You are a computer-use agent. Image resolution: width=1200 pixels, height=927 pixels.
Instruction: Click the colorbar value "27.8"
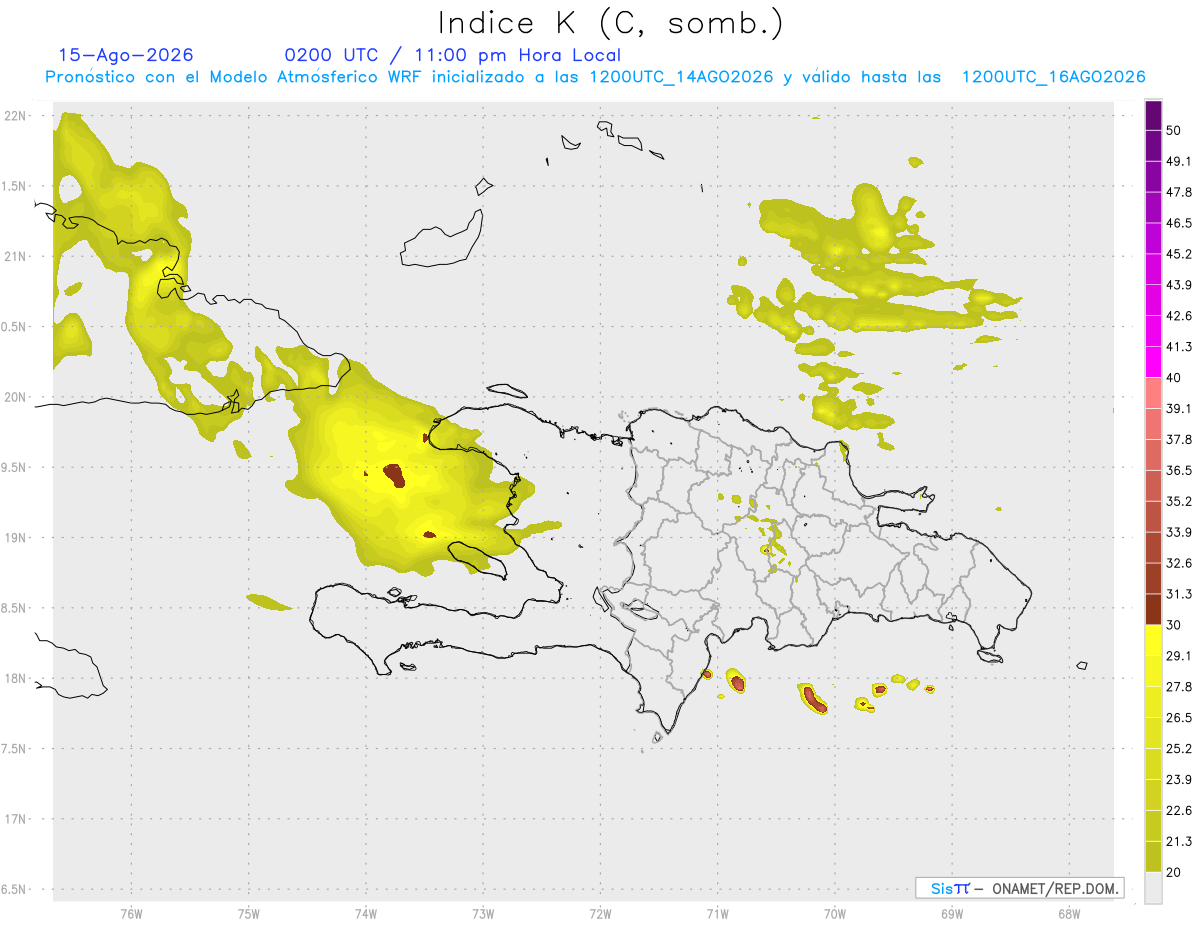(1178, 687)
